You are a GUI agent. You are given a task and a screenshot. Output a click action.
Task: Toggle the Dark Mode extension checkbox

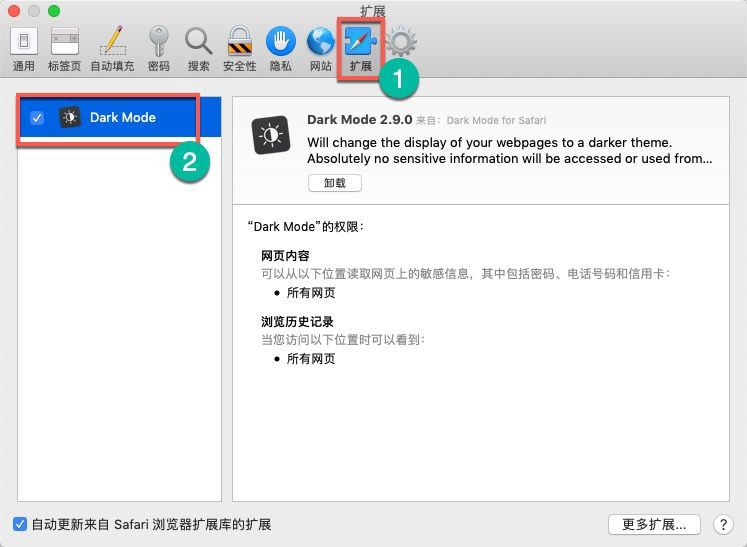tap(37, 117)
